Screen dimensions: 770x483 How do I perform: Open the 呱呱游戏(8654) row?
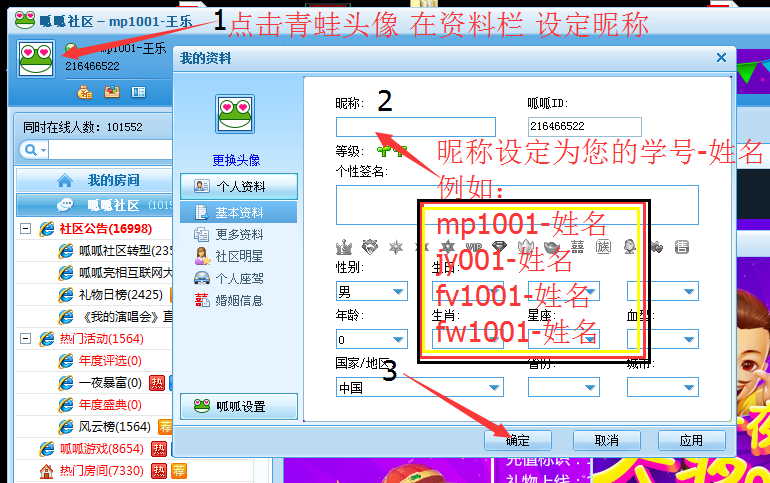[x=102, y=449]
